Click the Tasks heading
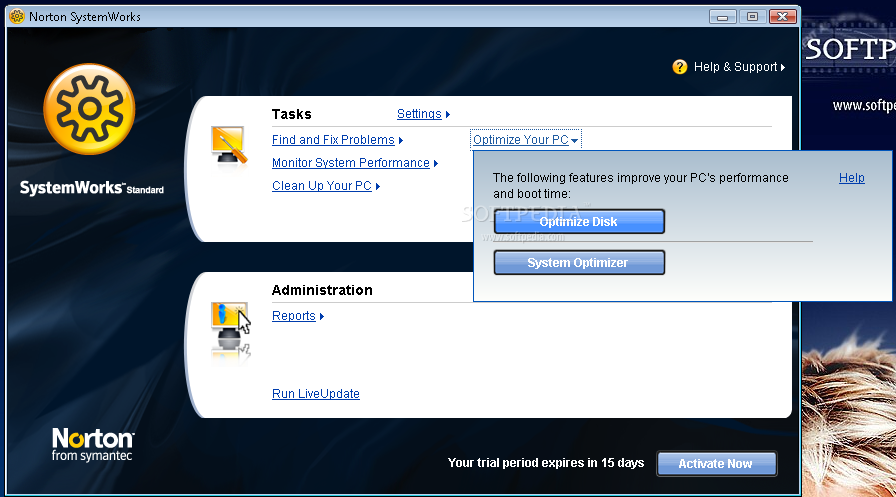Image resolution: width=896 pixels, height=497 pixels. 291,114
